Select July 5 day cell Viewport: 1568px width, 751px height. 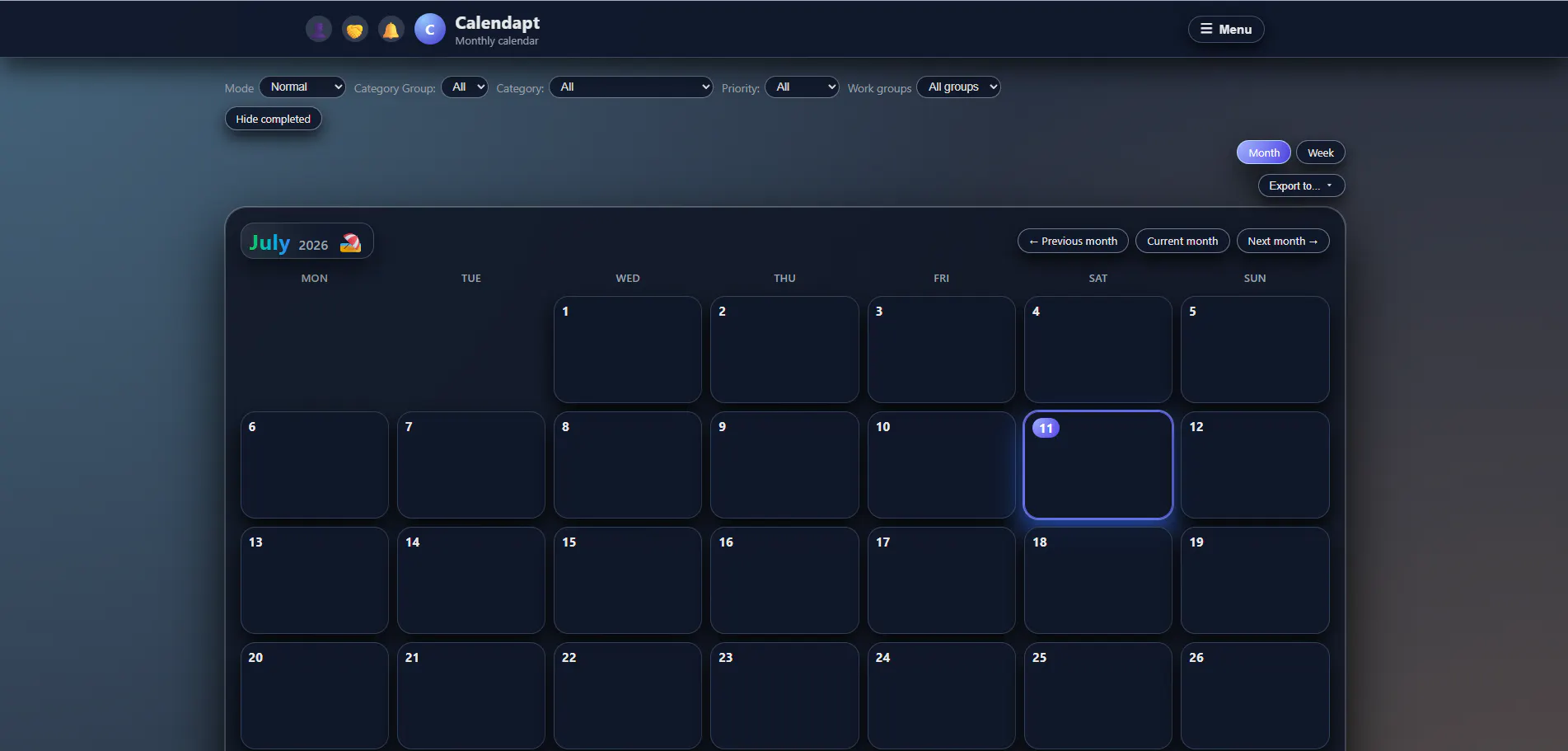coord(1254,350)
